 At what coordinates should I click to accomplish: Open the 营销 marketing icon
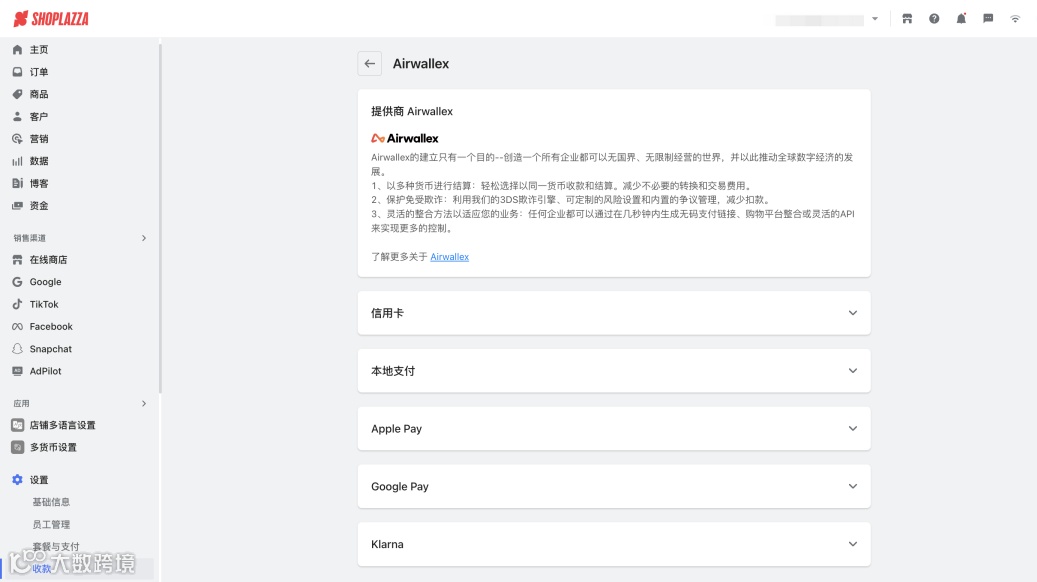click(x=17, y=138)
